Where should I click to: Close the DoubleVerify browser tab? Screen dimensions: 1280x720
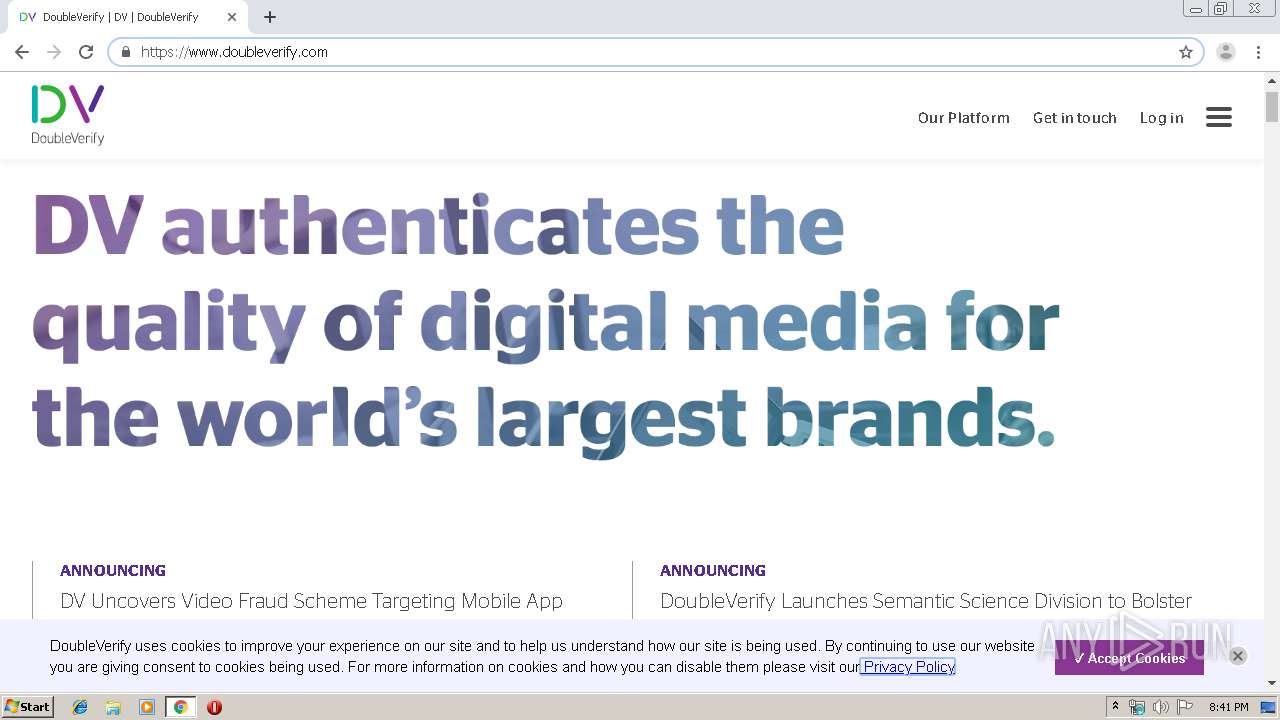[232, 17]
